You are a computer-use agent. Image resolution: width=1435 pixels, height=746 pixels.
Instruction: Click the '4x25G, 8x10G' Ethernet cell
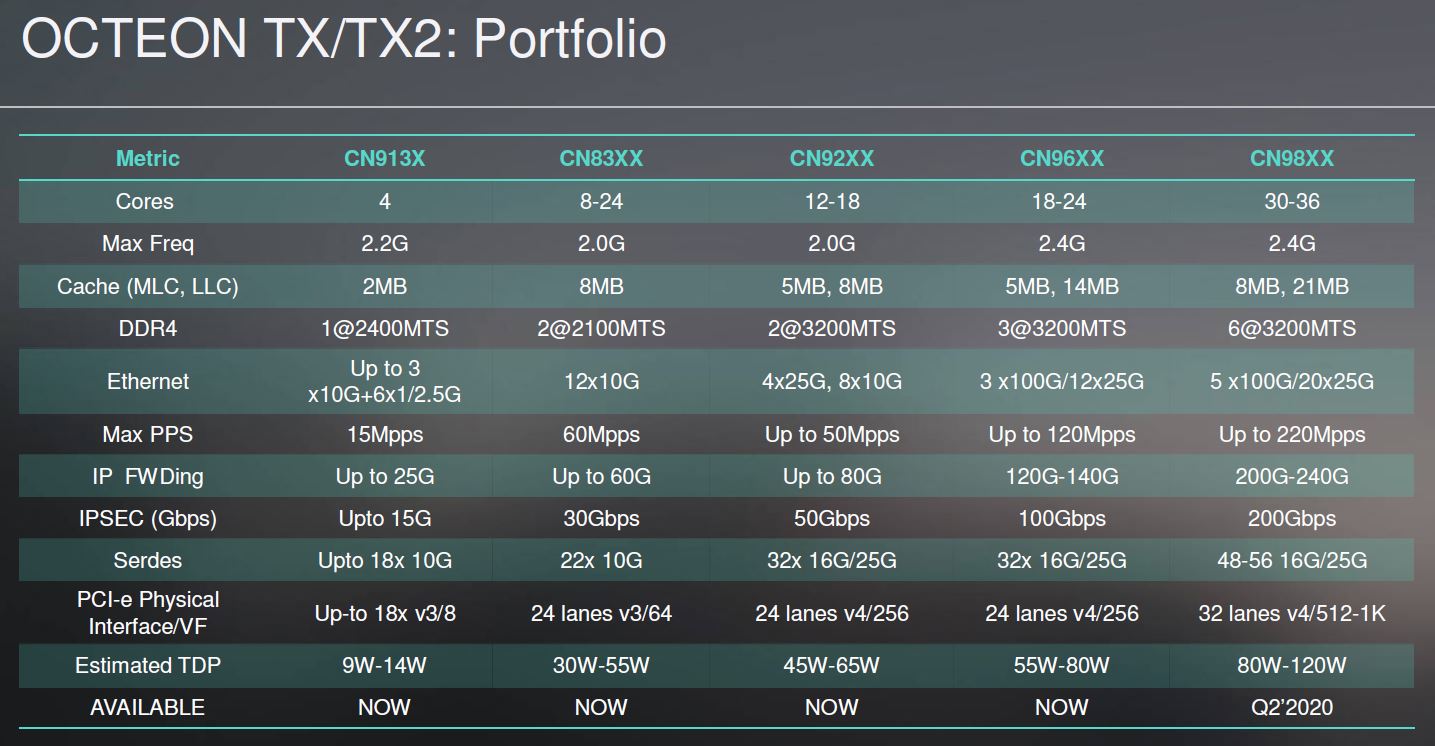pyautogui.click(x=832, y=381)
